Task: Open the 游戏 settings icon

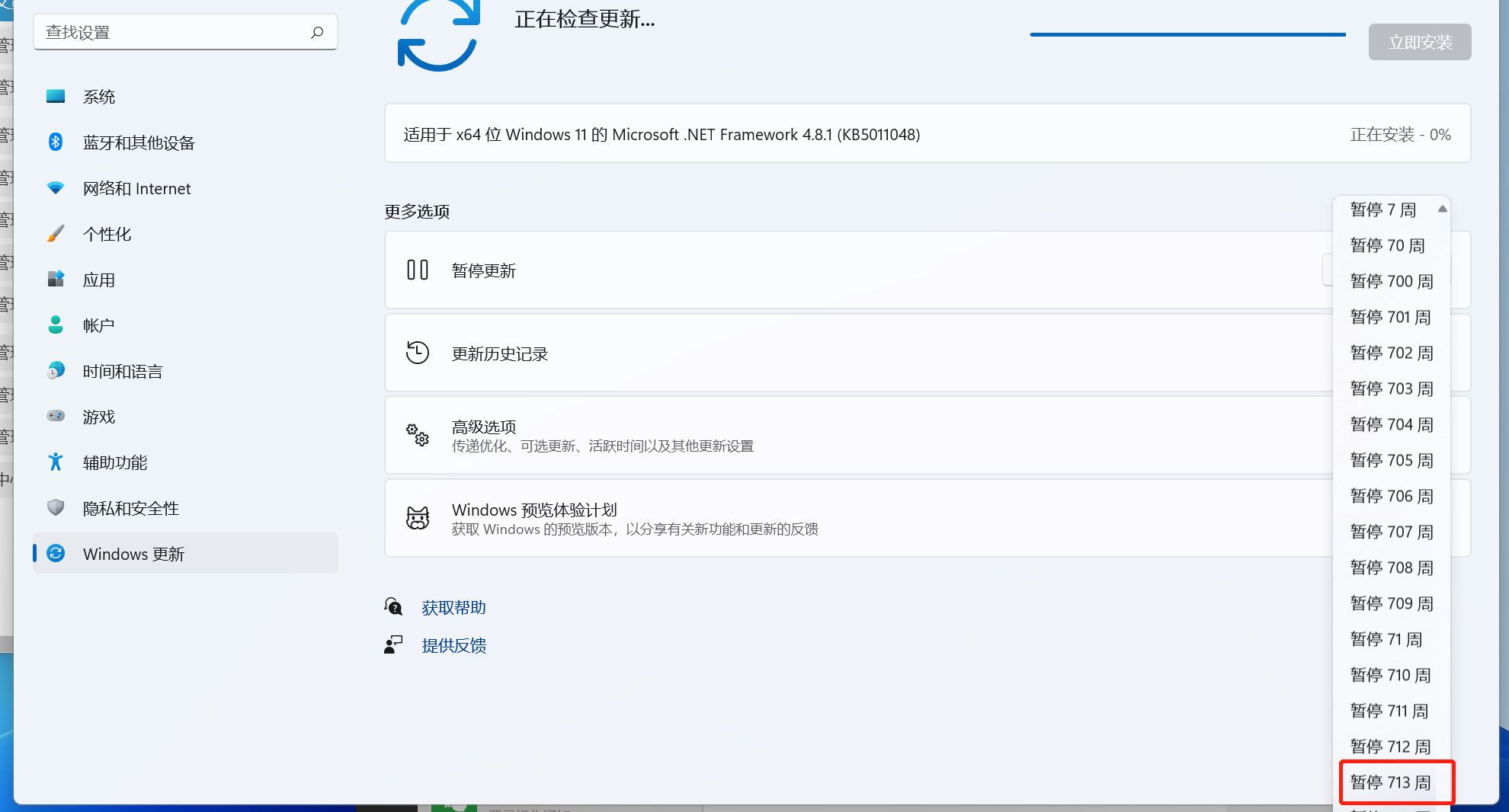Action: tap(56, 416)
